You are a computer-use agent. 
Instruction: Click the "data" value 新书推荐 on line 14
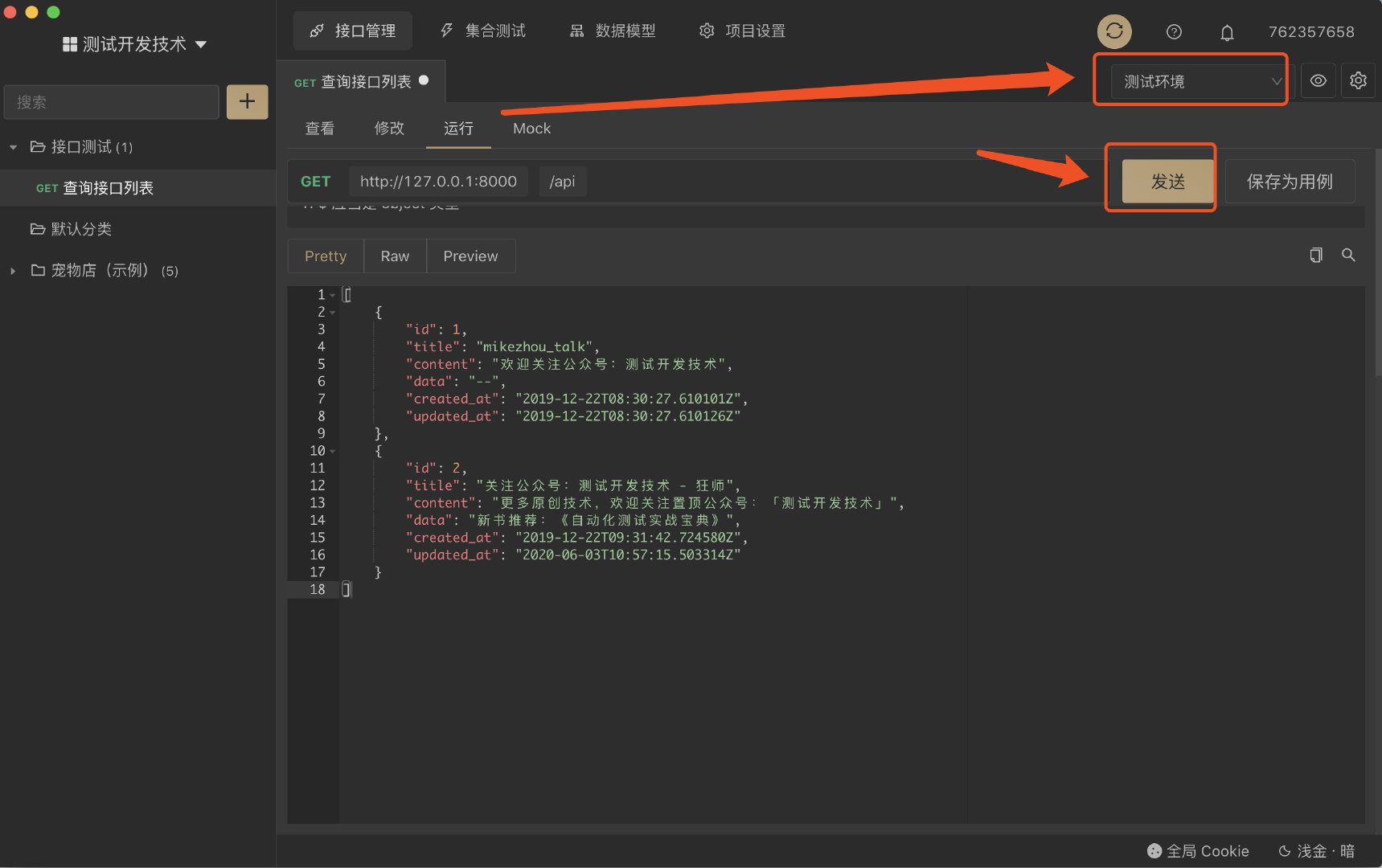point(601,521)
